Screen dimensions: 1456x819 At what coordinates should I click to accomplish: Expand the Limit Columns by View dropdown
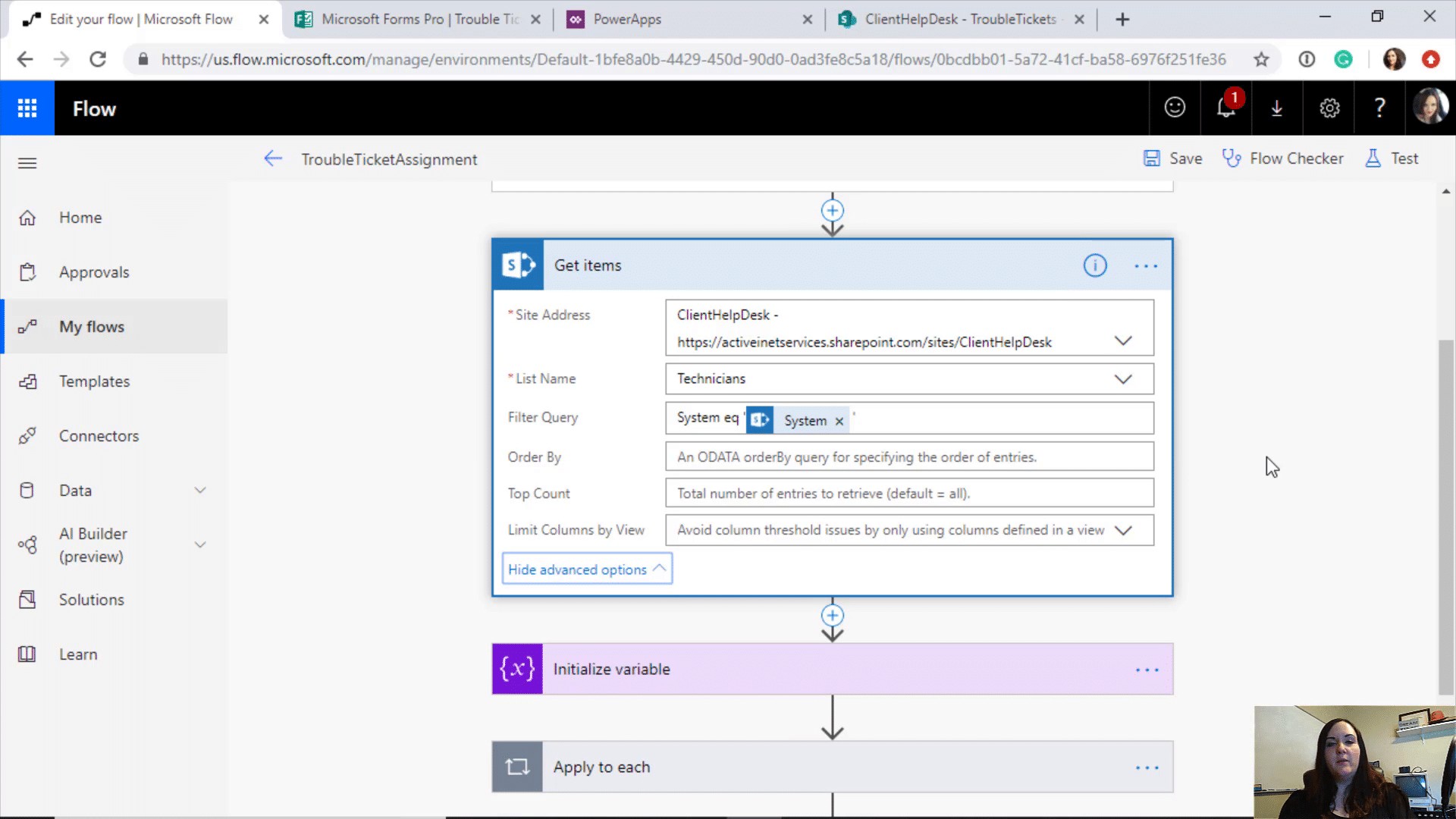(1123, 531)
